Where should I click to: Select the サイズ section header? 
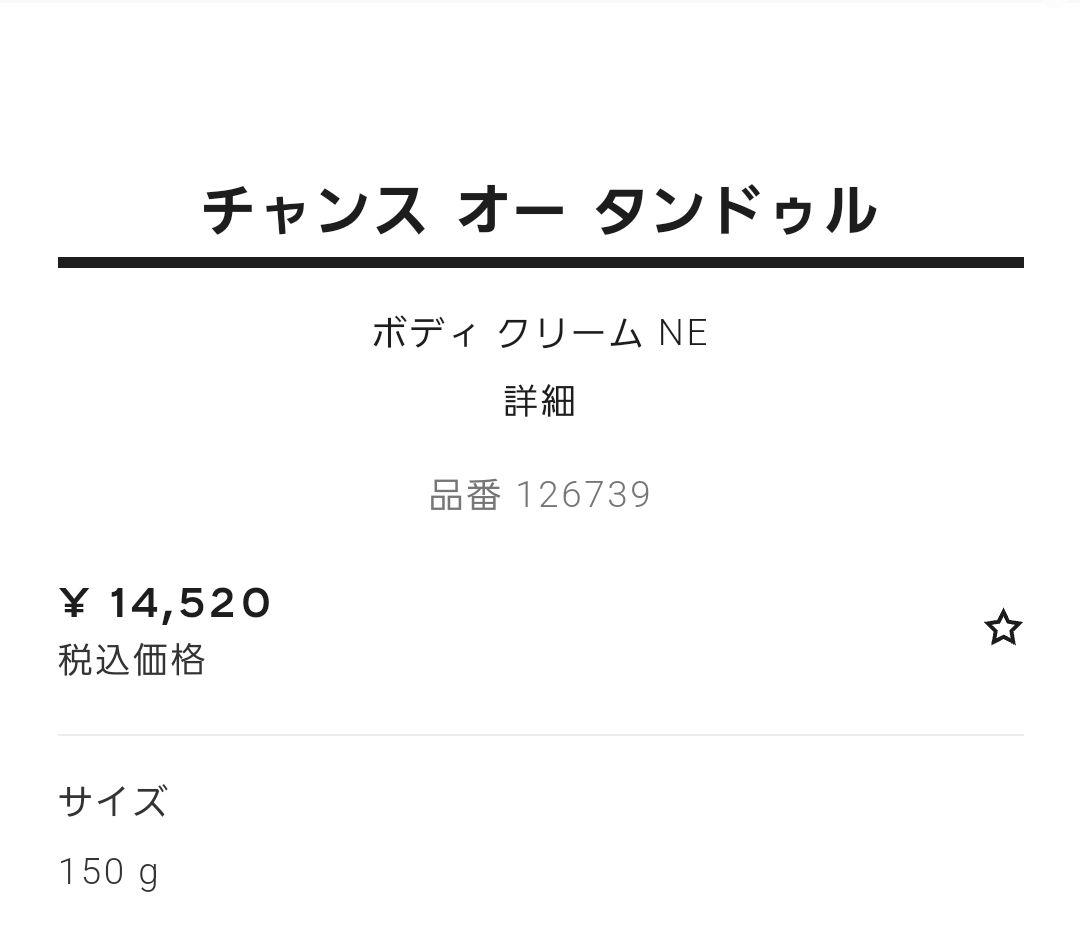[x=112, y=801]
